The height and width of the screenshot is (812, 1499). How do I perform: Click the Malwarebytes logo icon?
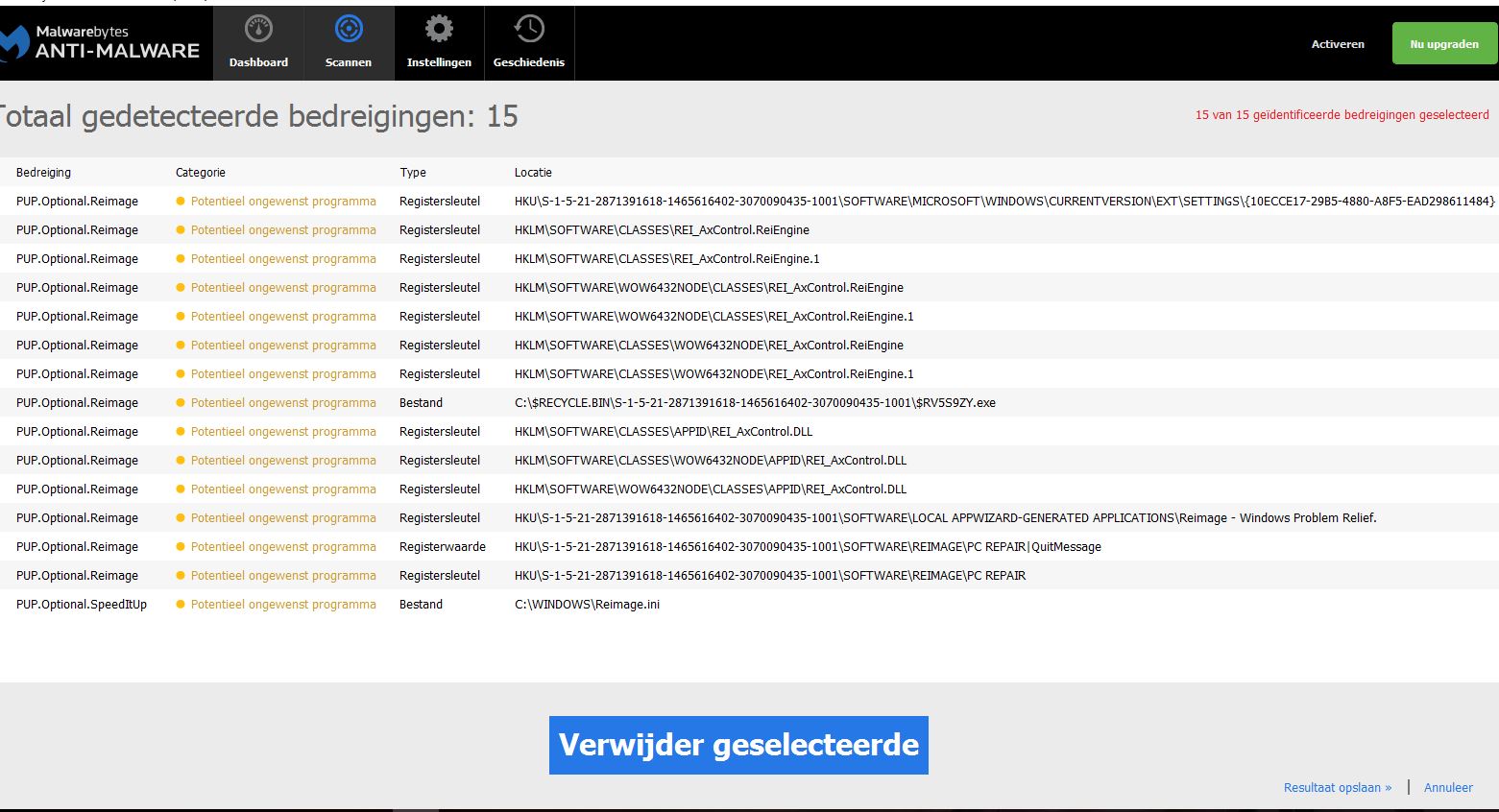coord(13,44)
